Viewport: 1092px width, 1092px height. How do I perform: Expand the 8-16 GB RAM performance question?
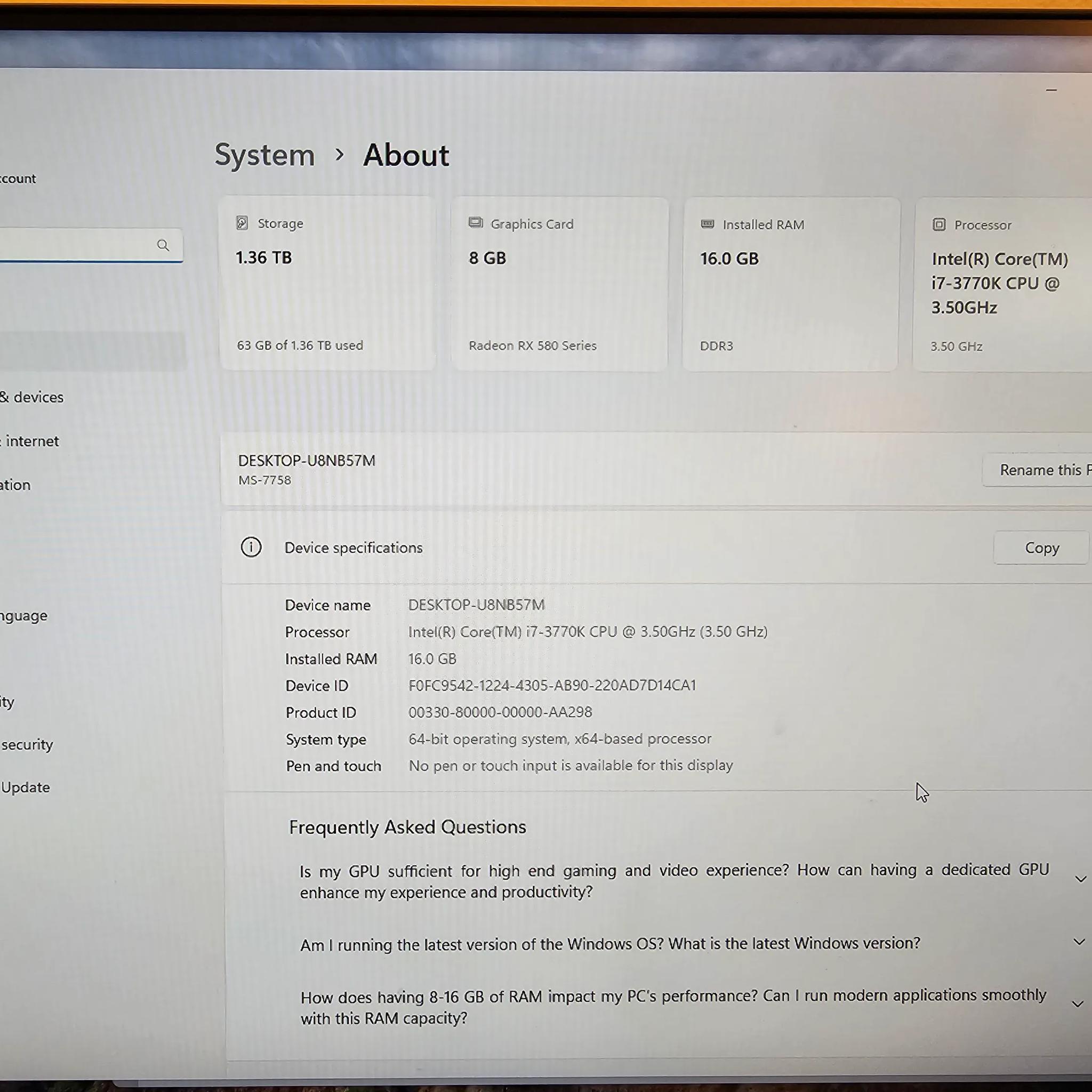pos(1078,1005)
